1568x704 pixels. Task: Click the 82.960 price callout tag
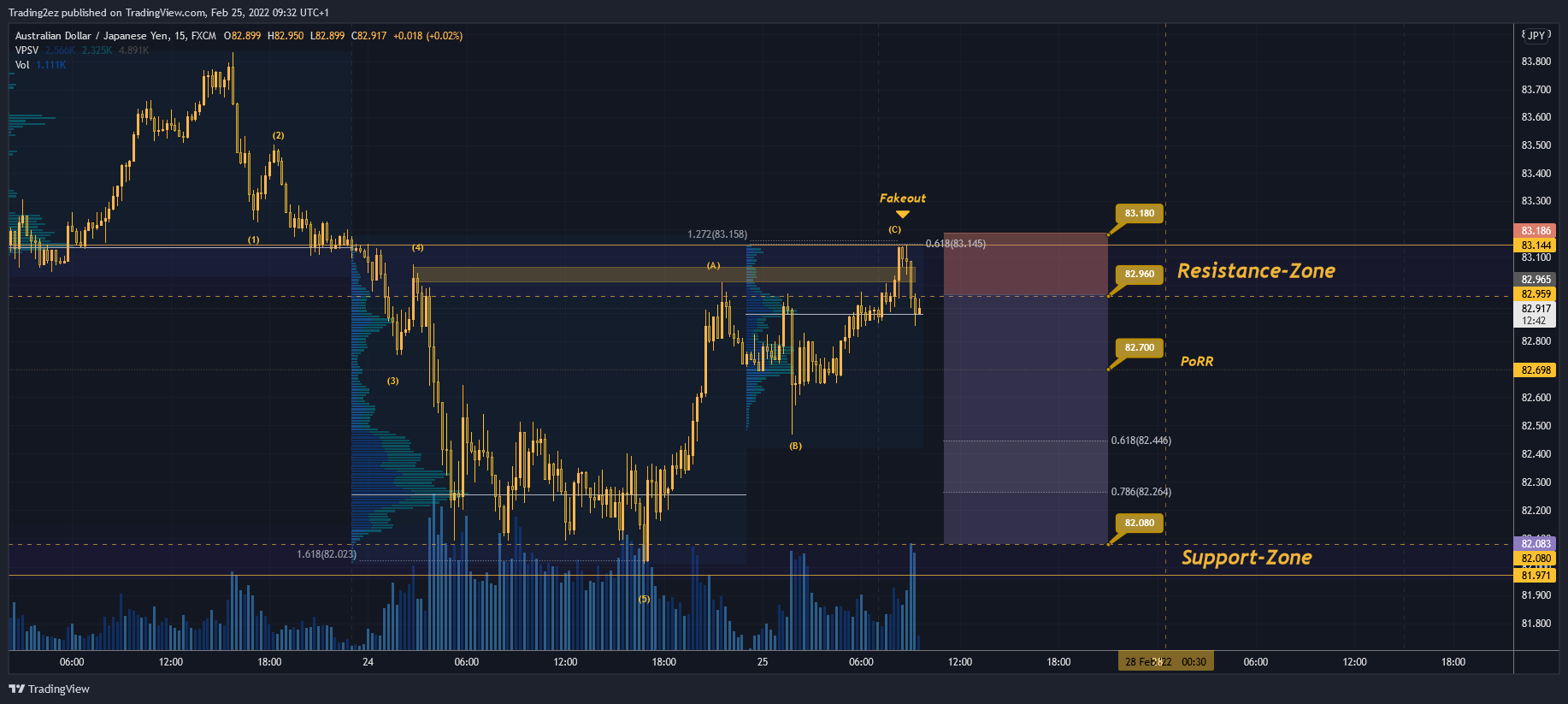[1139, 274]
